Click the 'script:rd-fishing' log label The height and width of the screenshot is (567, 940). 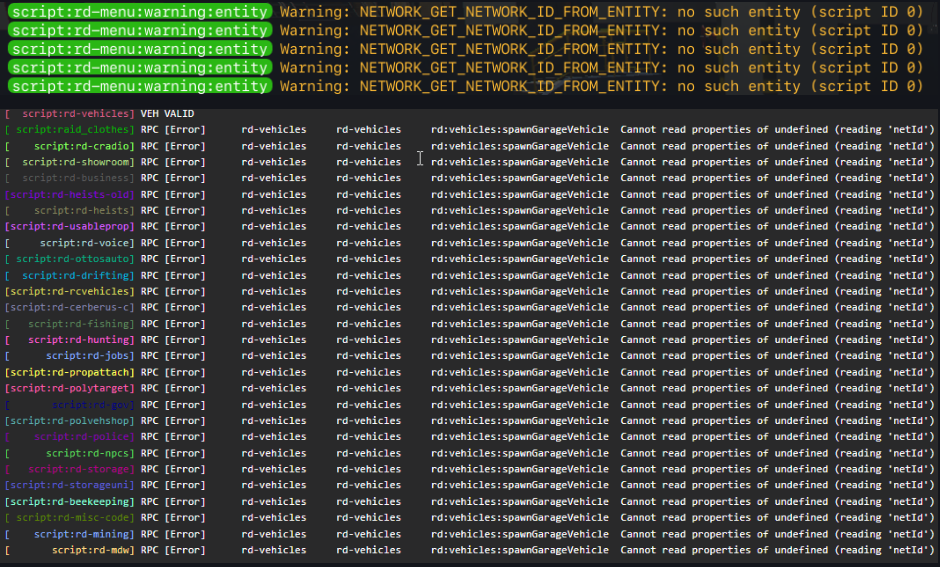(70, 324)
